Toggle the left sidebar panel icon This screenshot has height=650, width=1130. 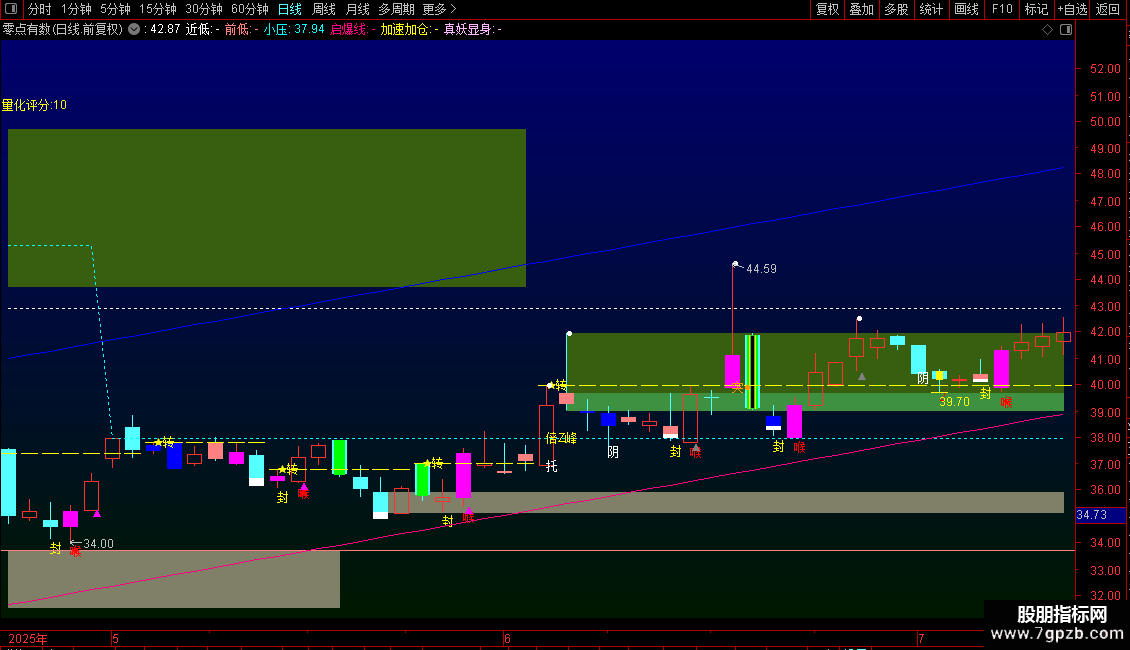point(11,9)
